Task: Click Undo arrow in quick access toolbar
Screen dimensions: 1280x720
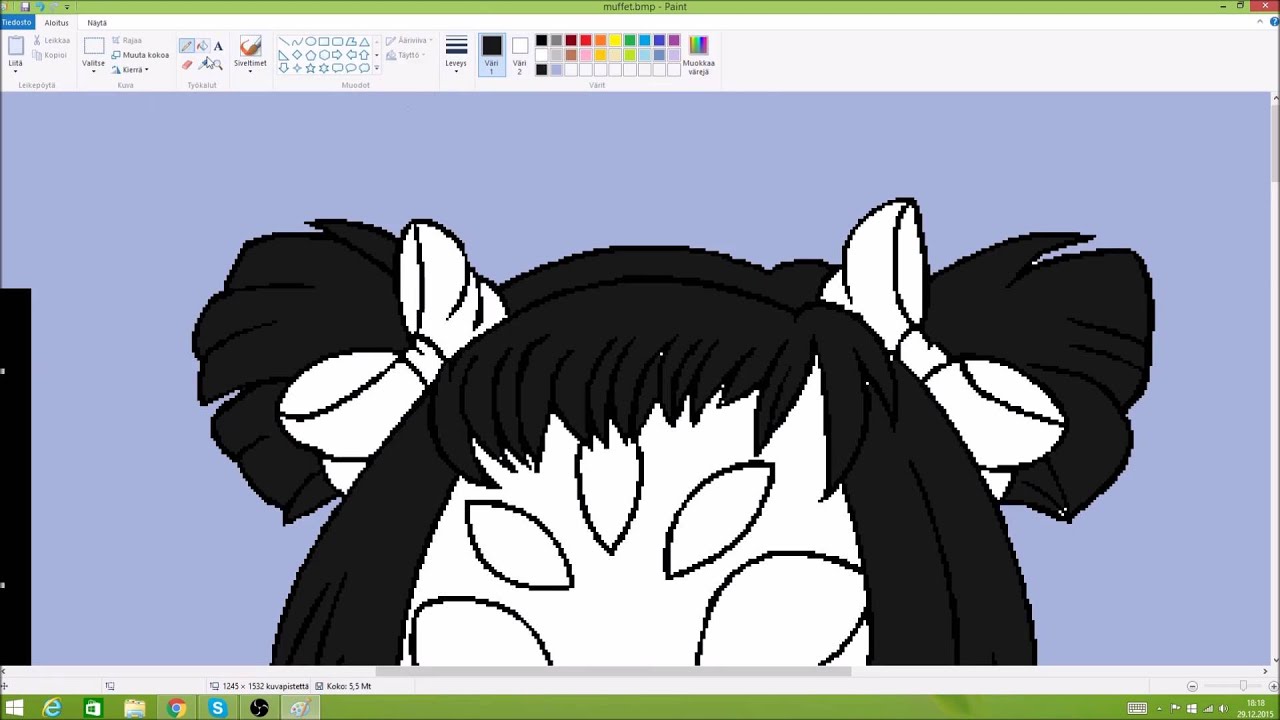Action: pyautogui.click(x=39, y=7)
